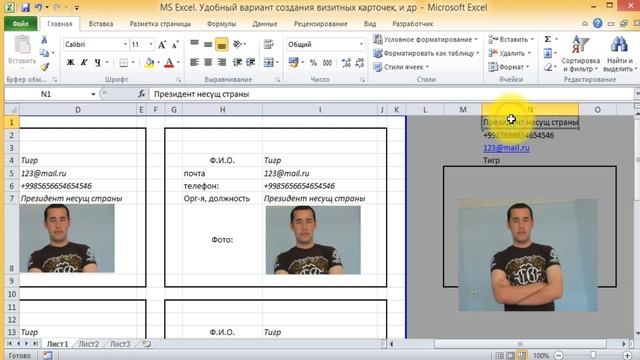
Task: Click the Merge and Center icon
Action: pyautogui.click(x=269, y=62)
